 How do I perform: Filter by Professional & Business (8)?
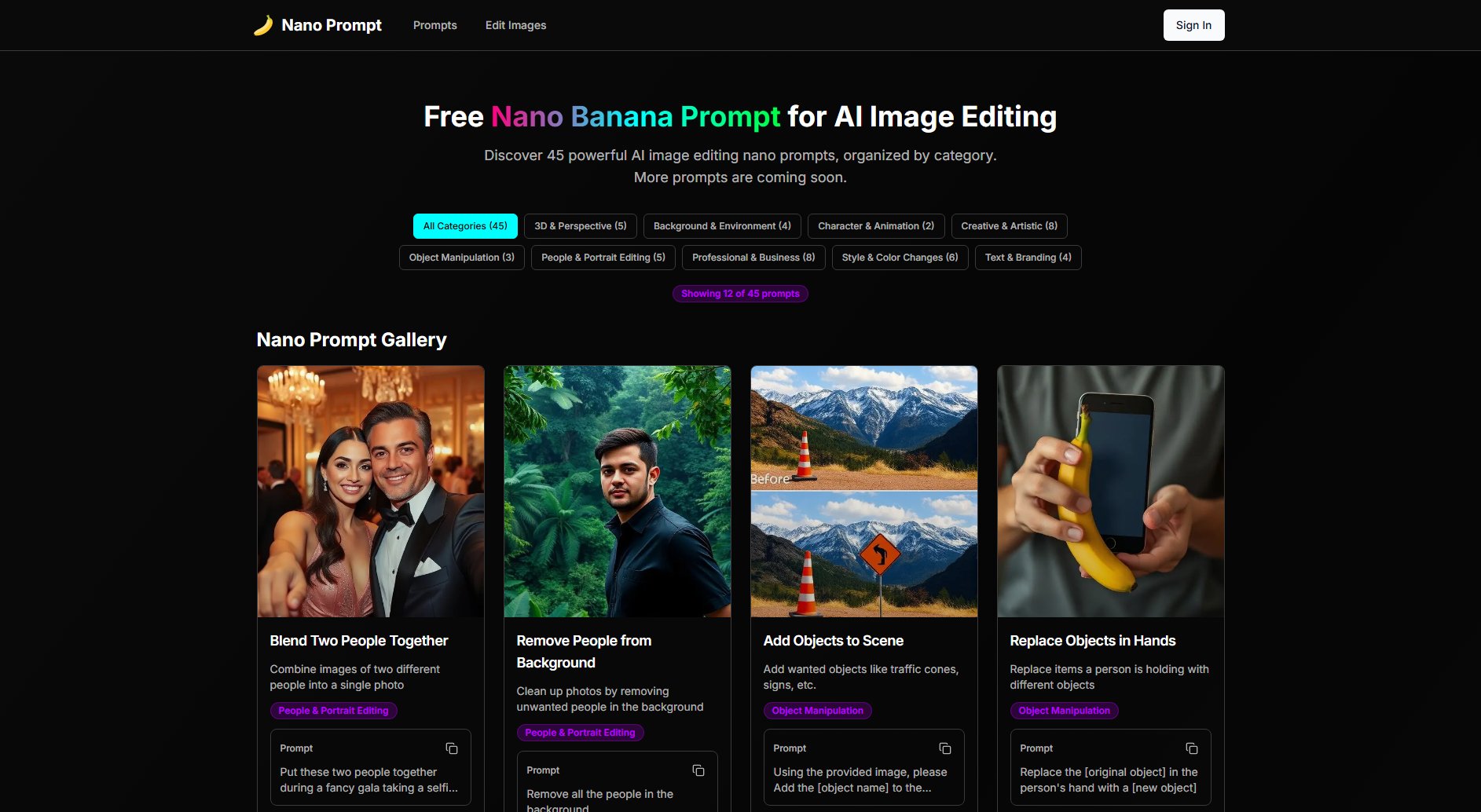pyautogui.click(x=753, y=258)
